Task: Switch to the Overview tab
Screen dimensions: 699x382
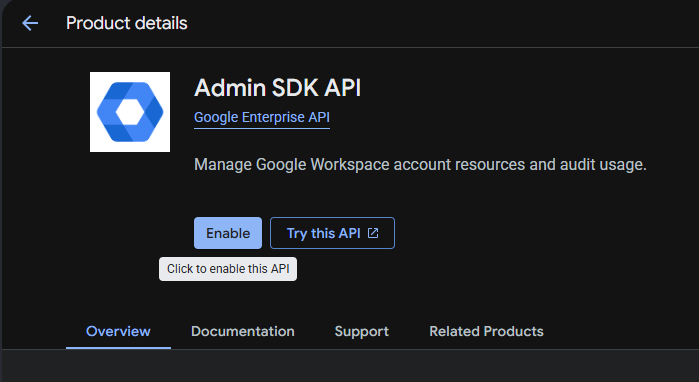Action: click(118, 332)
